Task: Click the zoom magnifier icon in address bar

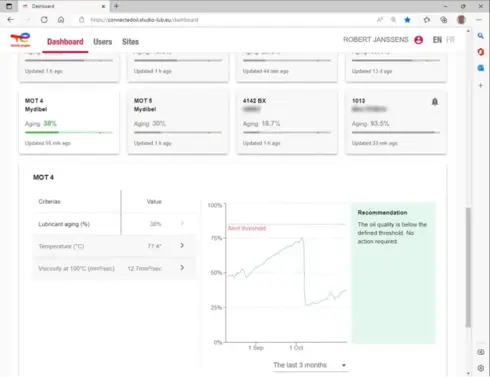Action: click(393, 20)
